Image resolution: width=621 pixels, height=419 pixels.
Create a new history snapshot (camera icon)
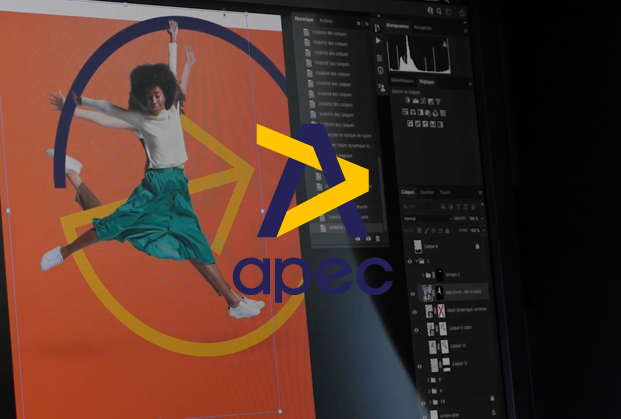pos(368,238)
